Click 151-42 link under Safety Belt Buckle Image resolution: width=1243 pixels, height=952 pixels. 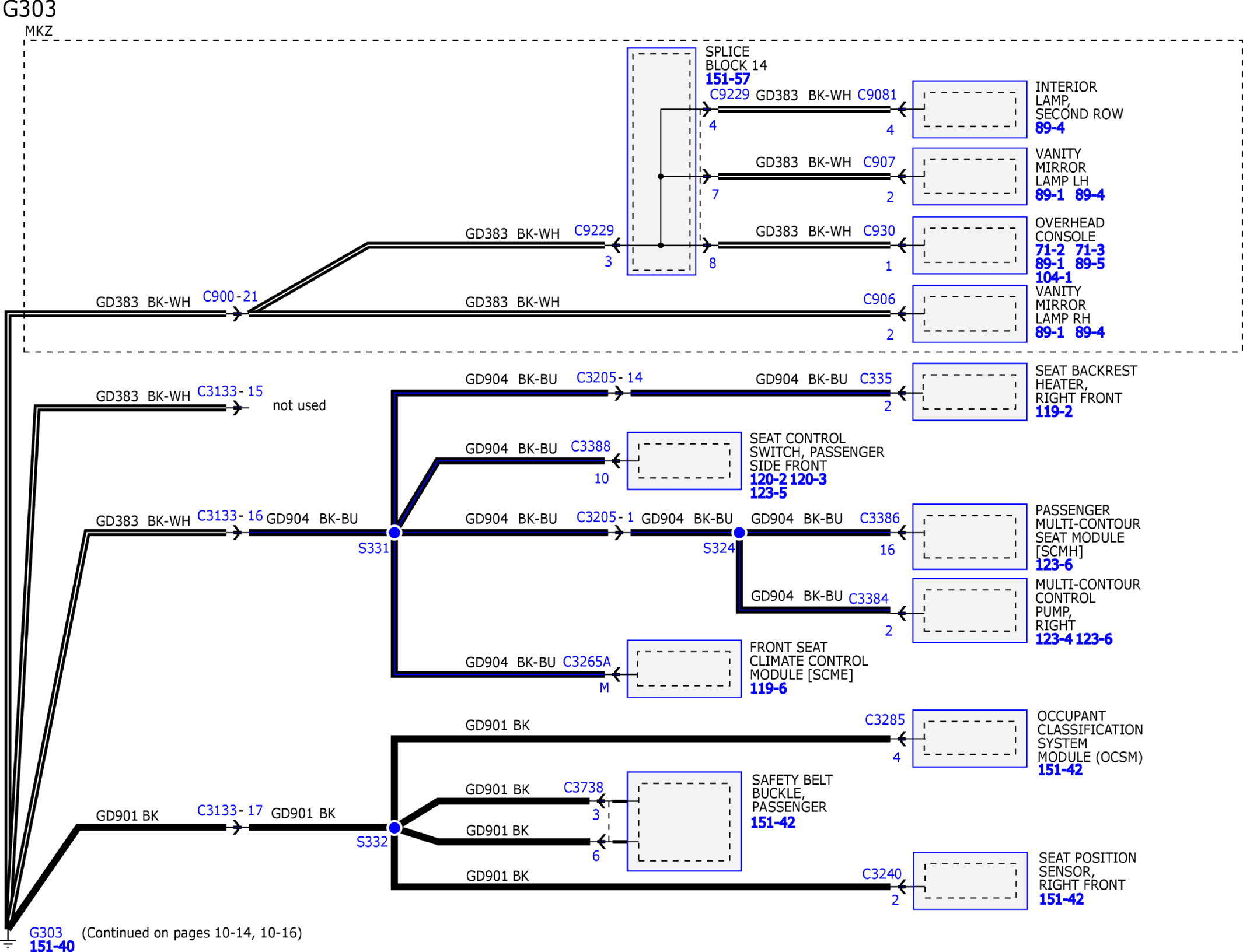point(773,822)
